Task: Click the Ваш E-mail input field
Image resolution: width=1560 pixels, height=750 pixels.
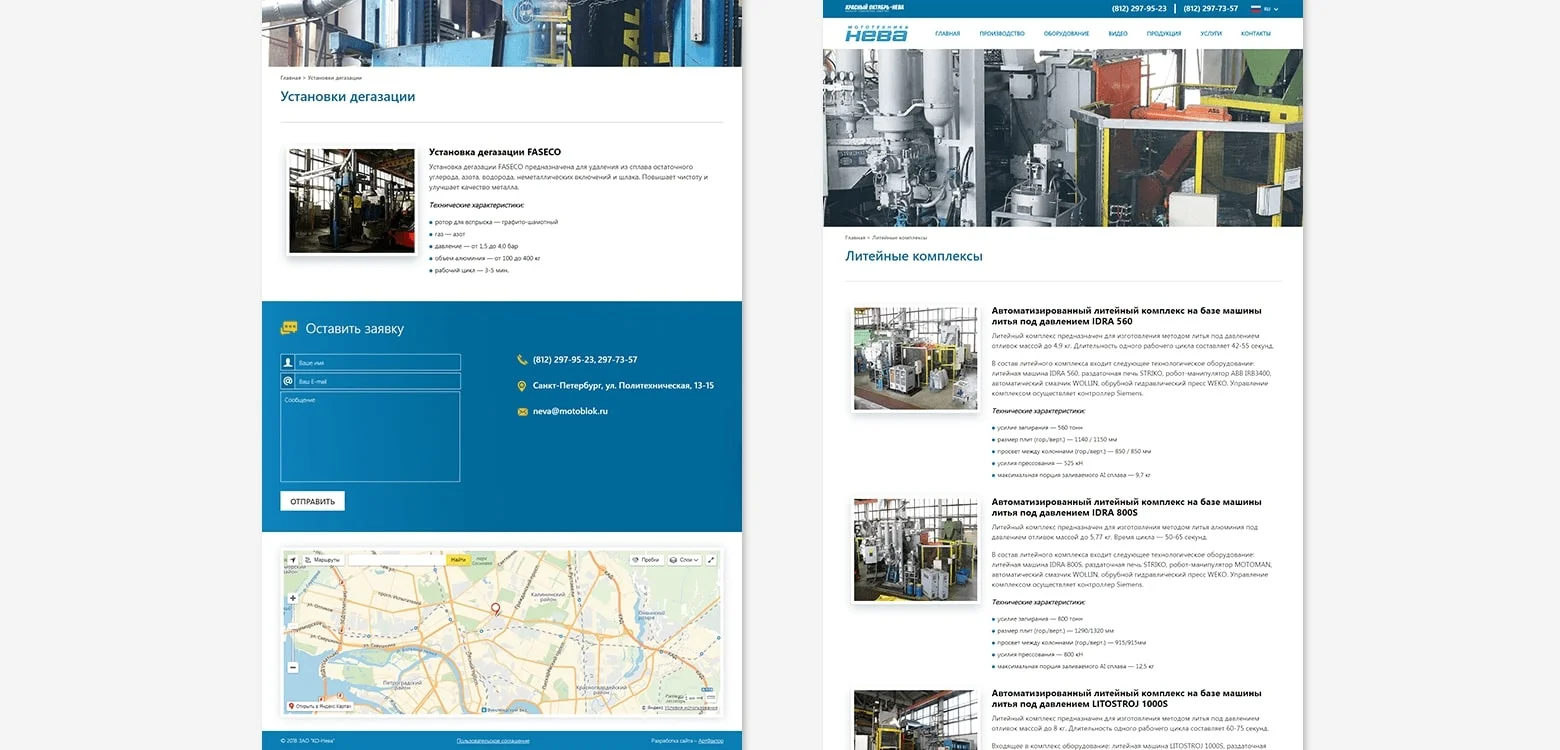Action: 370,381
